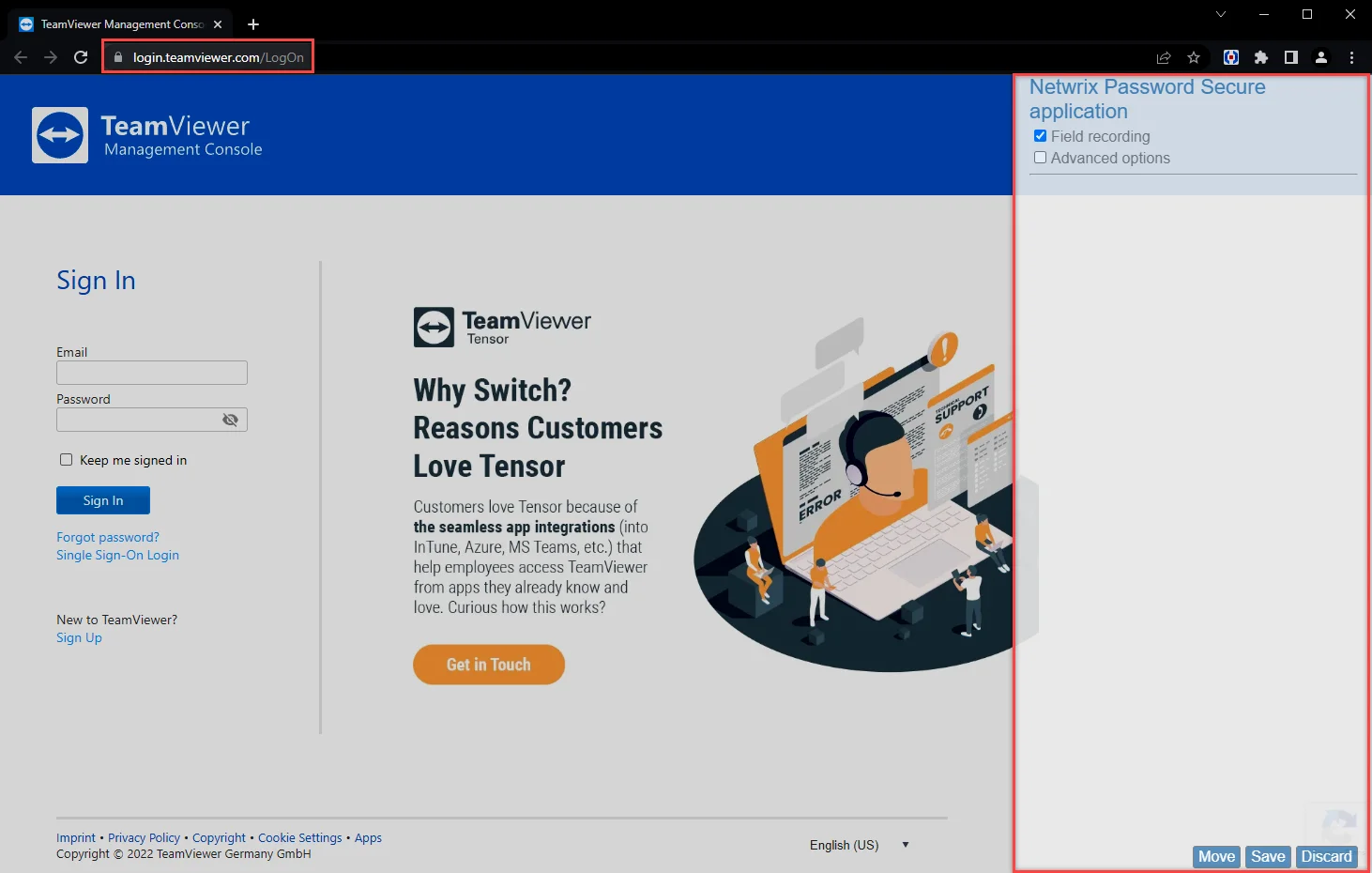Viewport: 1372px width, 873px height.
Task: Open the Single Sign-On Login link
Action: coord(117,555)
